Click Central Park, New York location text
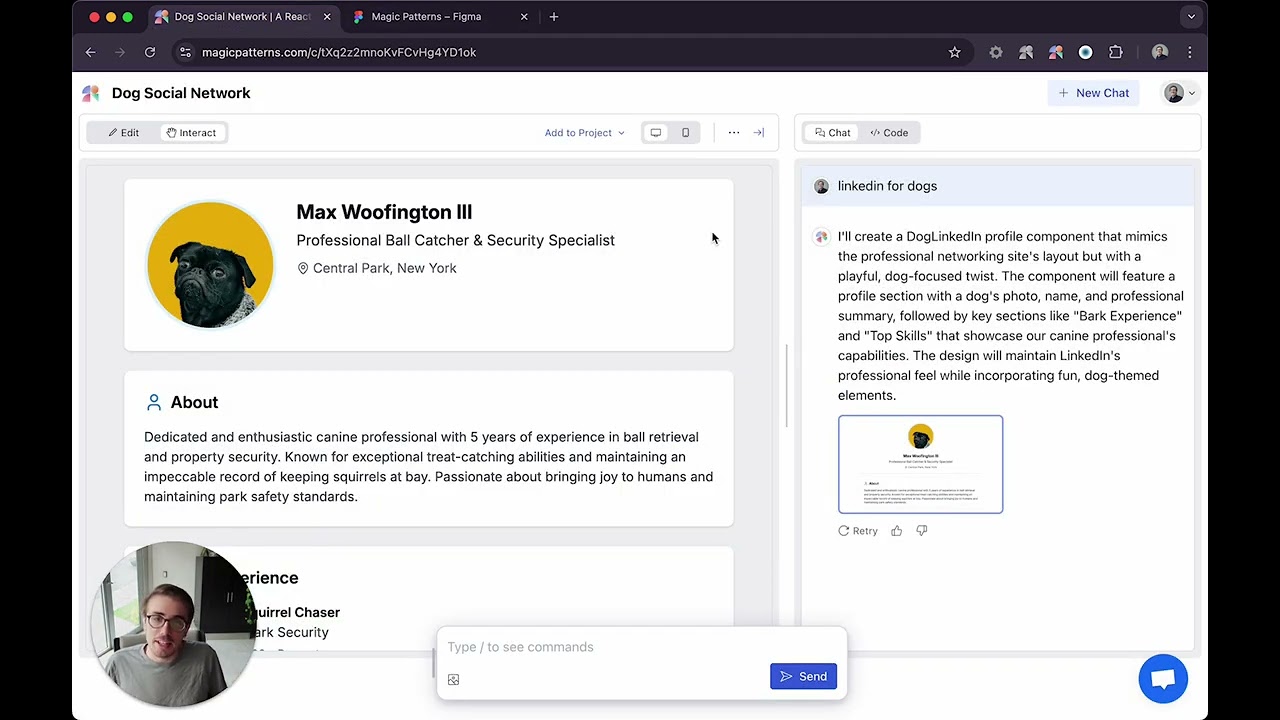The height and width of the screenshot is (720, 1280). (385, 268)
